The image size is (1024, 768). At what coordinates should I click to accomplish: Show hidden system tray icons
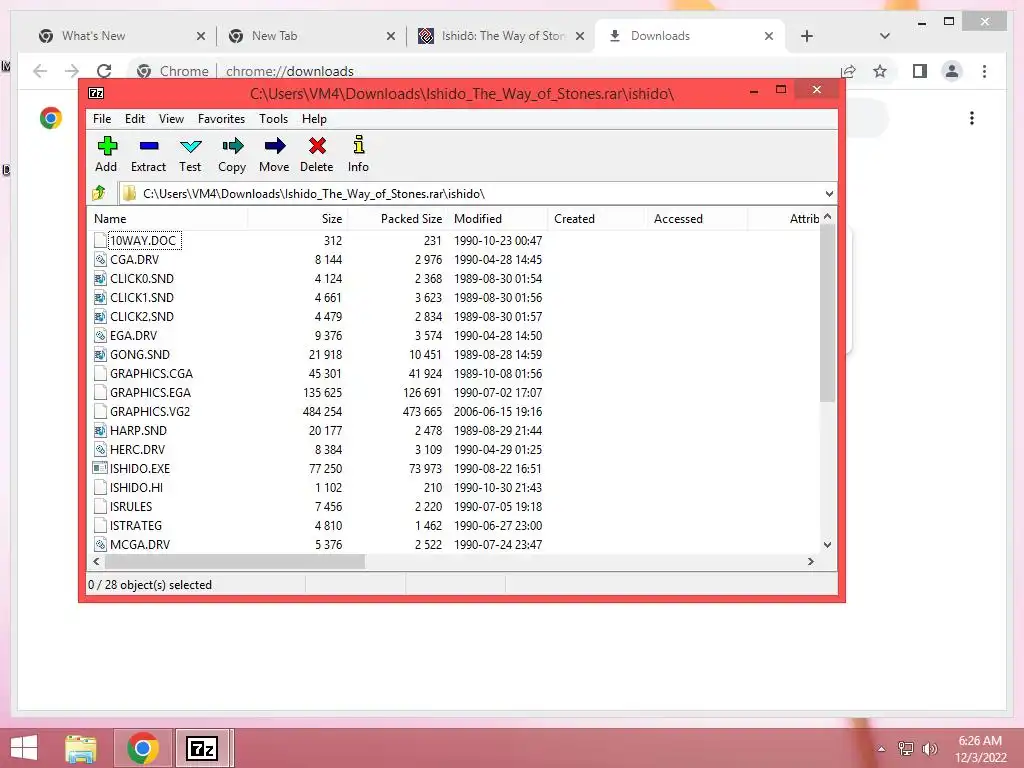click(882, 749)
